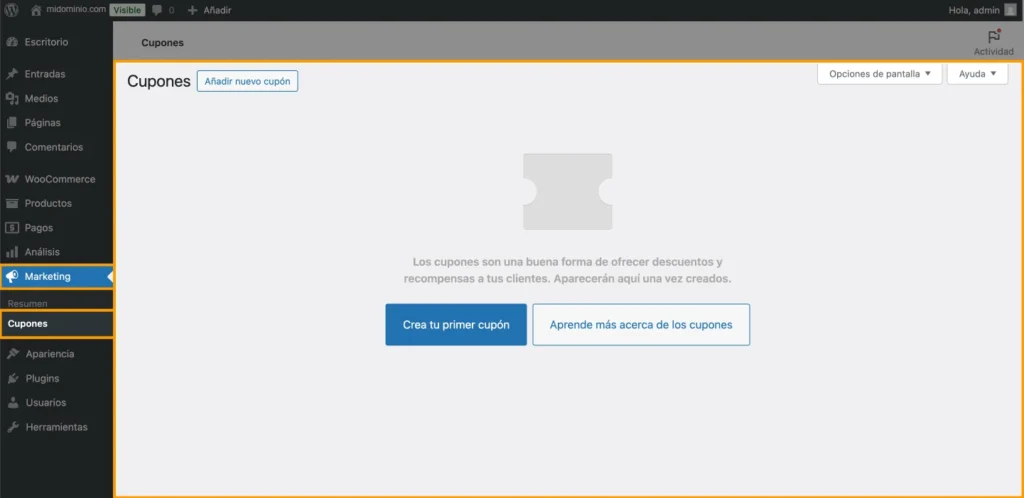
Task: Click the Herramientas wrench icon
Action: point(12,428)
